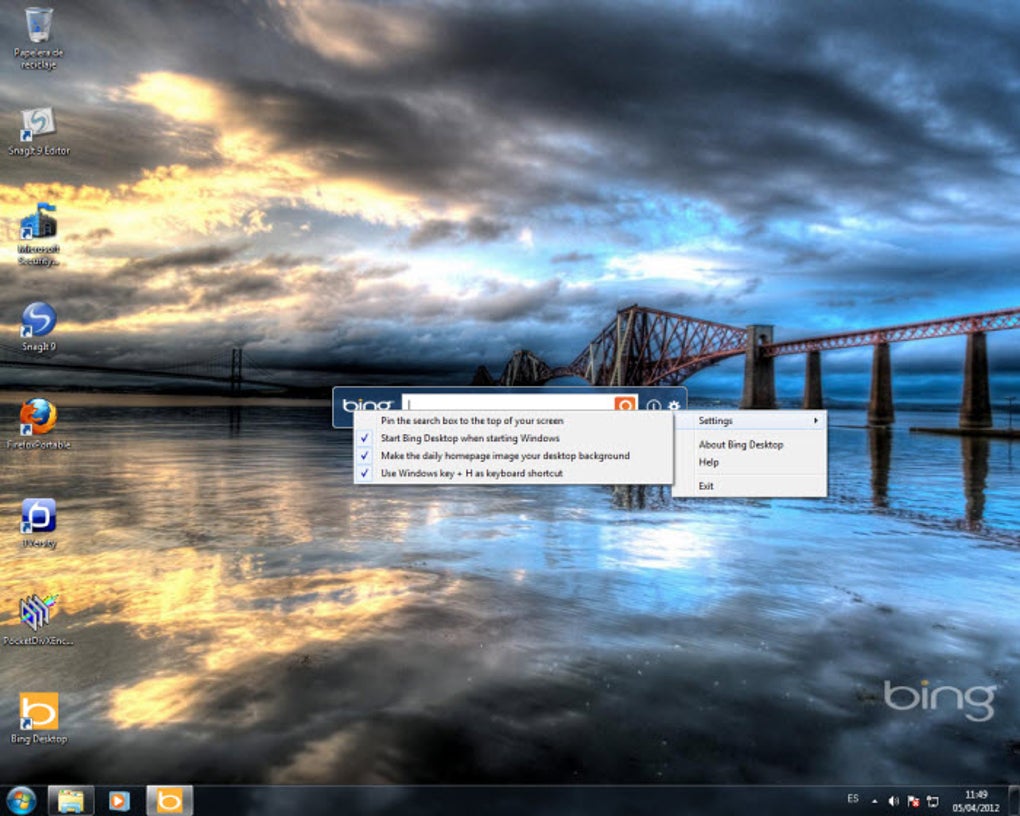The height and width of the screenshot is (816, 1020).
Task: Click the gear settings icon in Bing bar
Action: pos(673,405)
